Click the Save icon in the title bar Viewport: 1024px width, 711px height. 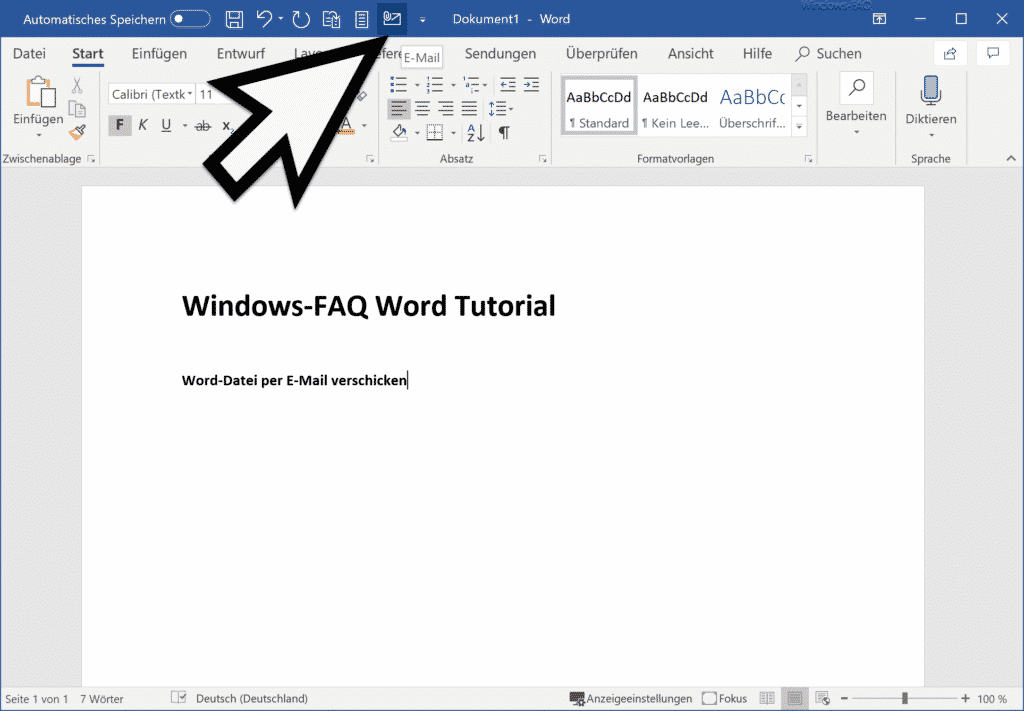(x=234, y=19)
